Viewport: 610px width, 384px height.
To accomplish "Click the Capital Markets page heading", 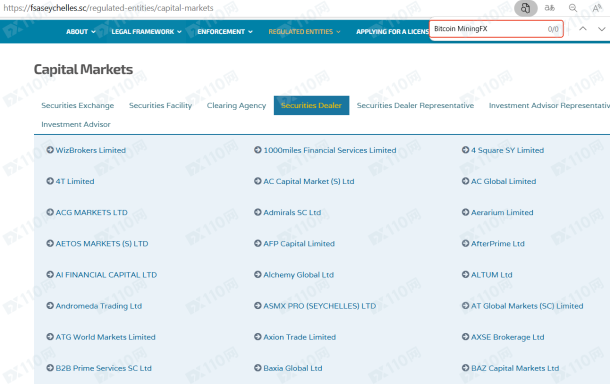I will [83, 69].
